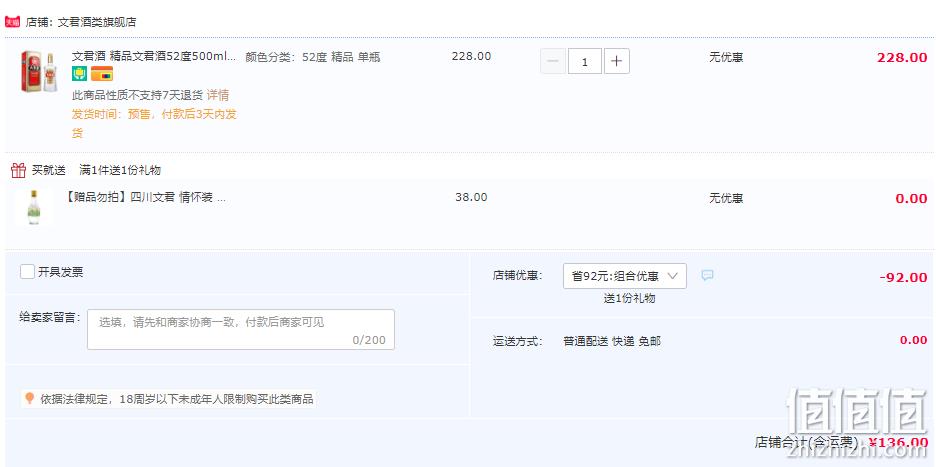Open the 【赠品勿拍】四川文君 情怀装 gift title
The width and height of the screenshot is (936, 467).
[x=145, y=198]
